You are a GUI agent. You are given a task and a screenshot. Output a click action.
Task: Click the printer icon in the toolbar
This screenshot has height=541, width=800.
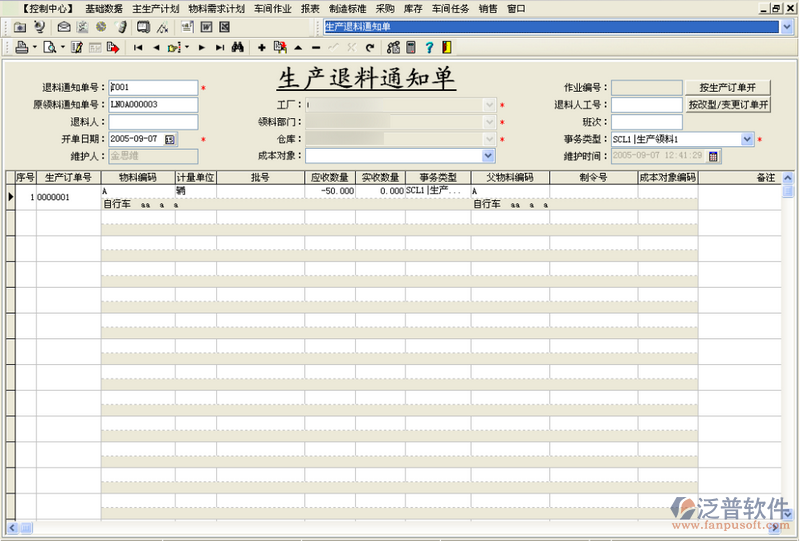pos(21,47)
